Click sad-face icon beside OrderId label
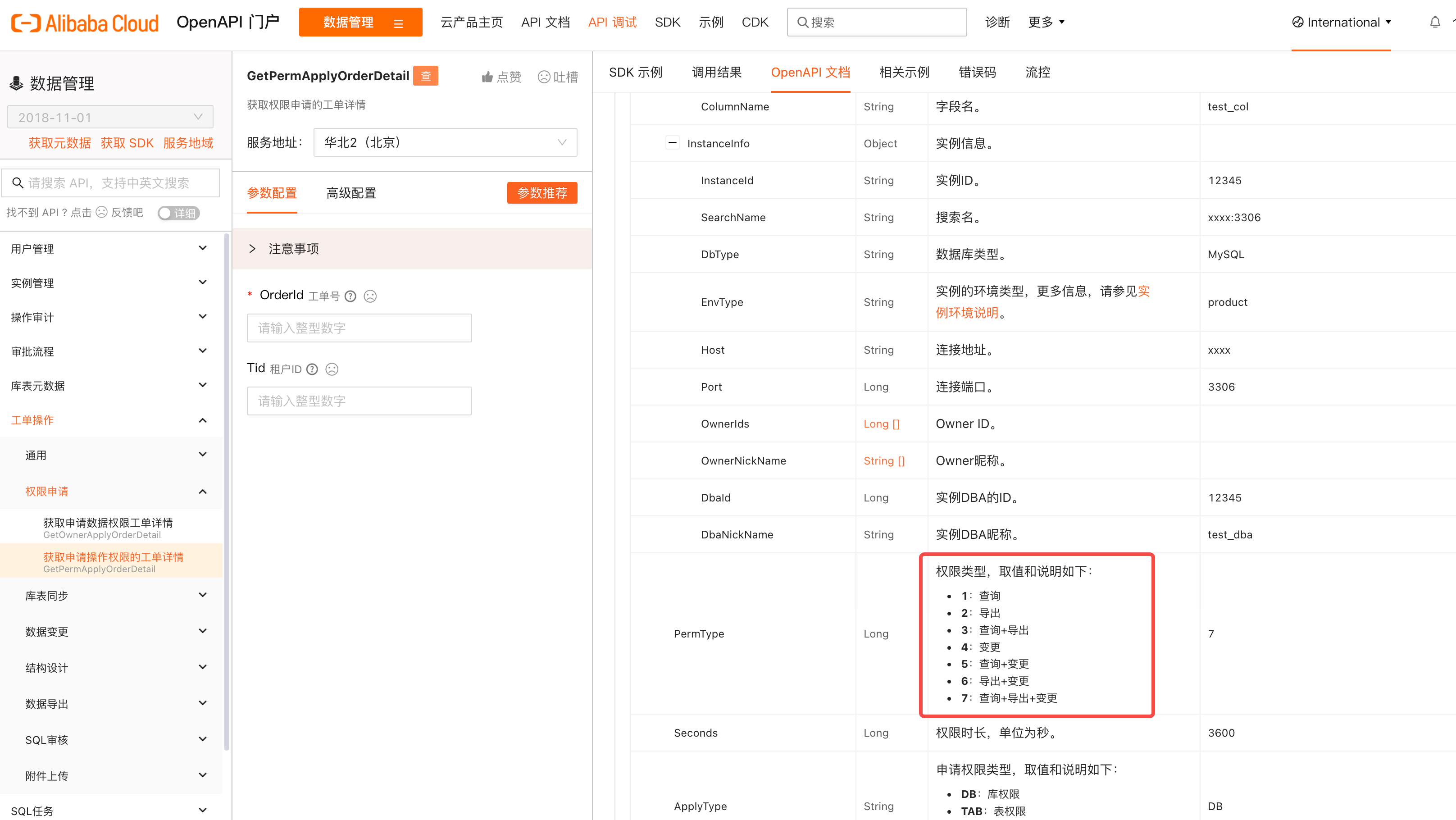Viewport: 1456px width, 820px height. click(370, 296)
